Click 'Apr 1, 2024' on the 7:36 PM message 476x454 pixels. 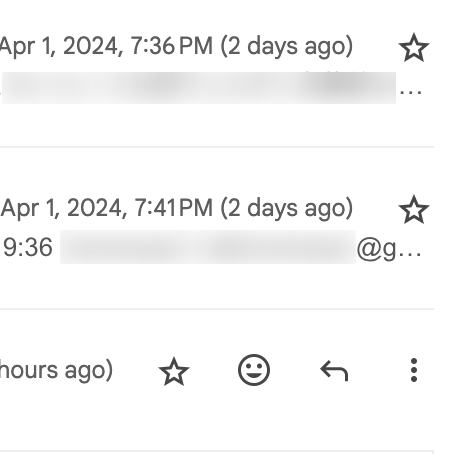point(62,47)
